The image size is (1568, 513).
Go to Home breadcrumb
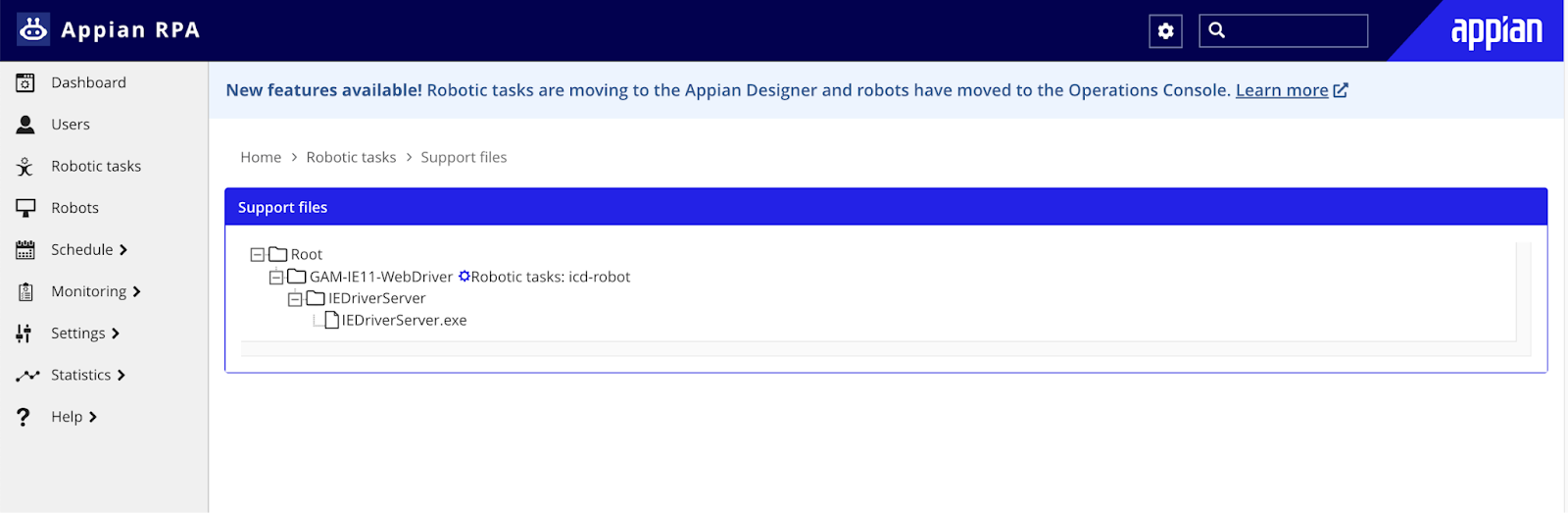(261, 157)
